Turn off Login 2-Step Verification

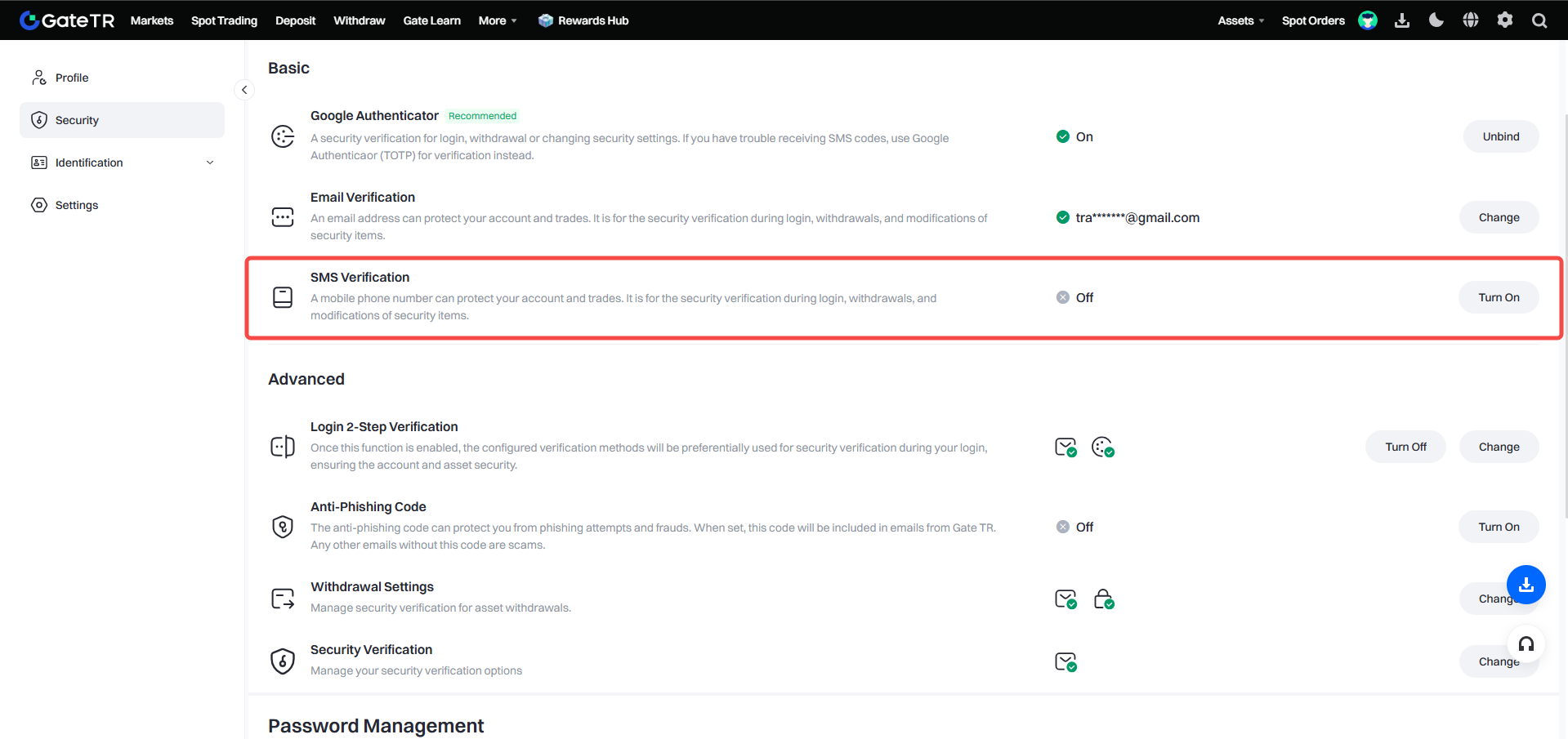(1405, 447)
